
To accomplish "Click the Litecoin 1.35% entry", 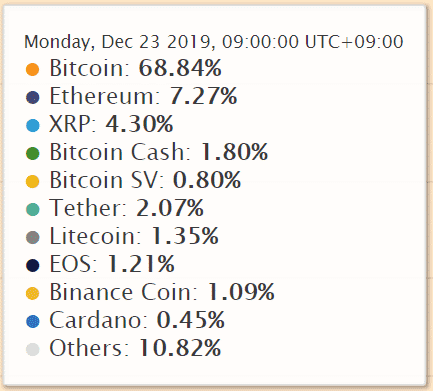I will tap(134, 236).
